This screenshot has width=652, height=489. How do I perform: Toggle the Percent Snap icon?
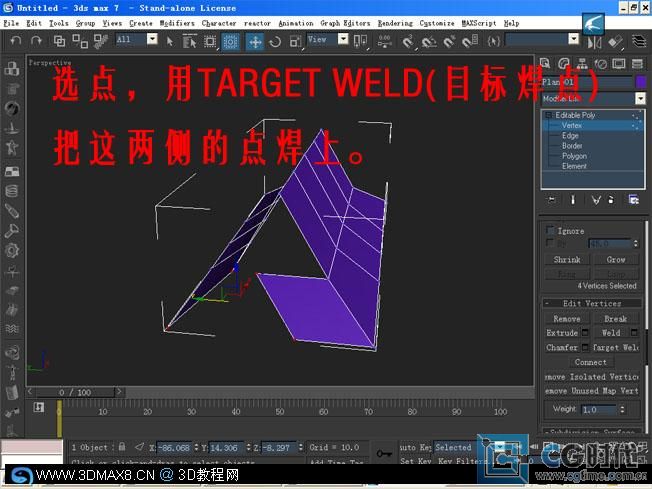point(449,41)
